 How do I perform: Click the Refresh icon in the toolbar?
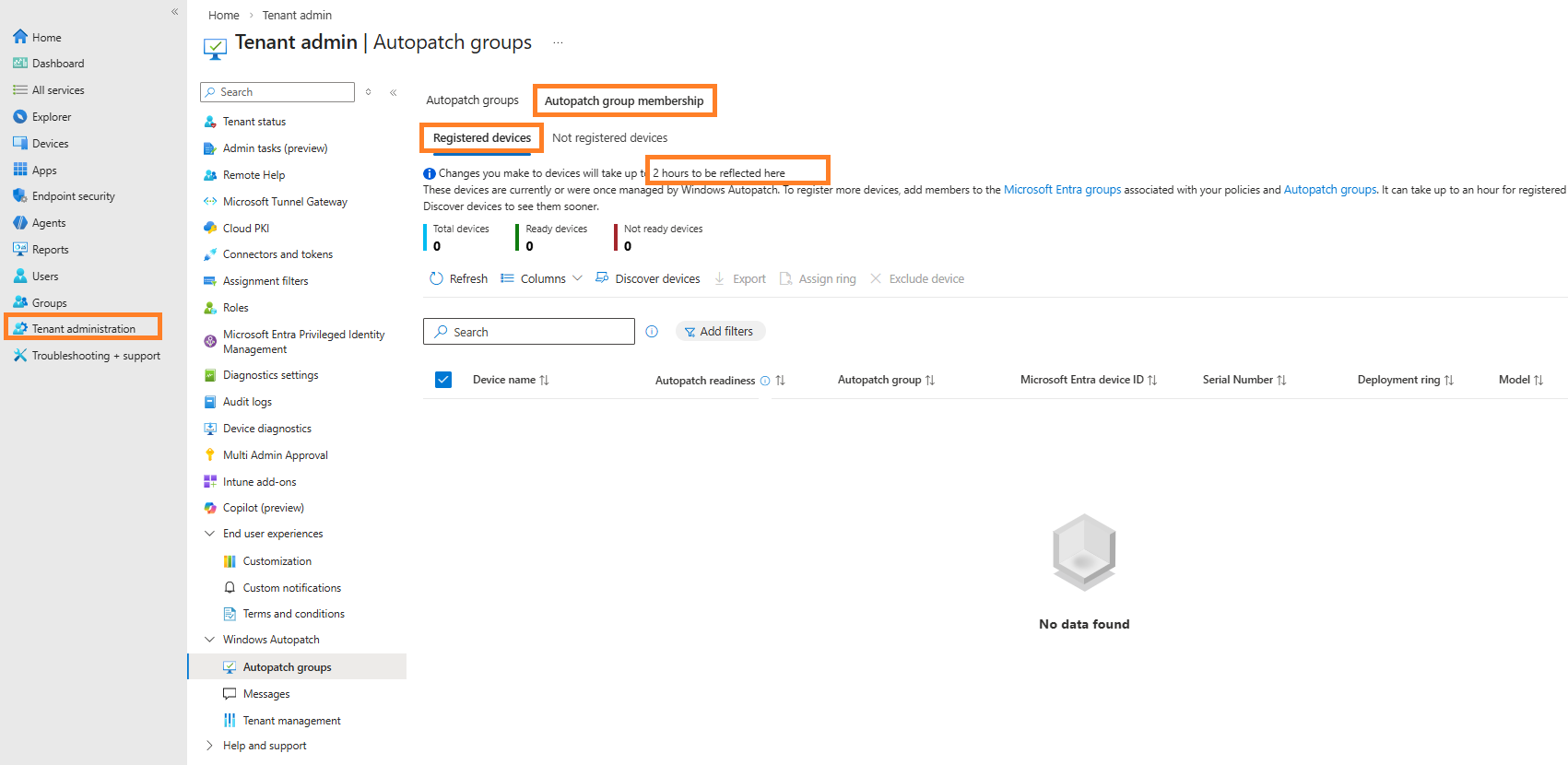coord(436,278)
